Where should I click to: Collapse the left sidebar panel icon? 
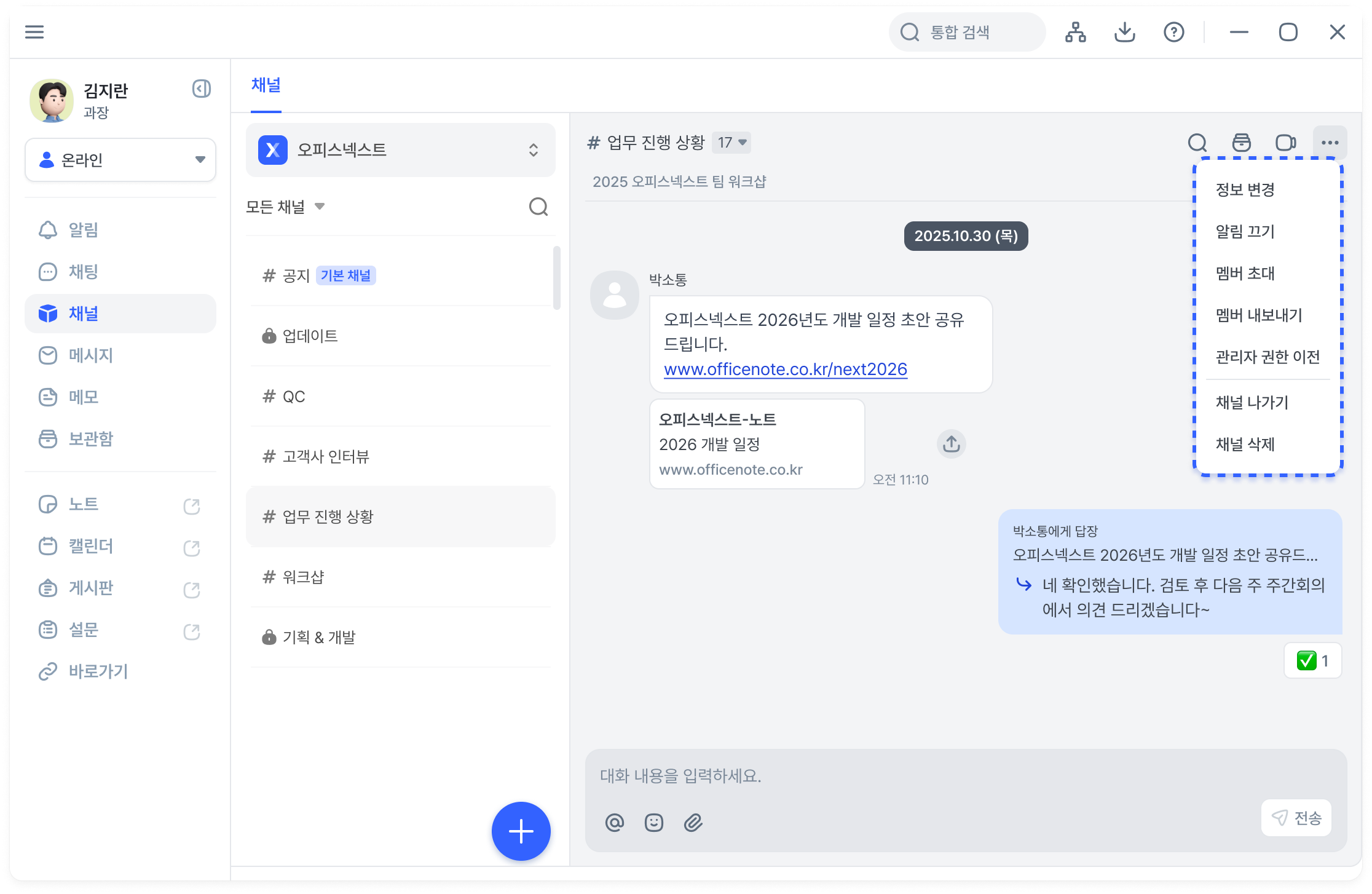(x=202, y=89)
